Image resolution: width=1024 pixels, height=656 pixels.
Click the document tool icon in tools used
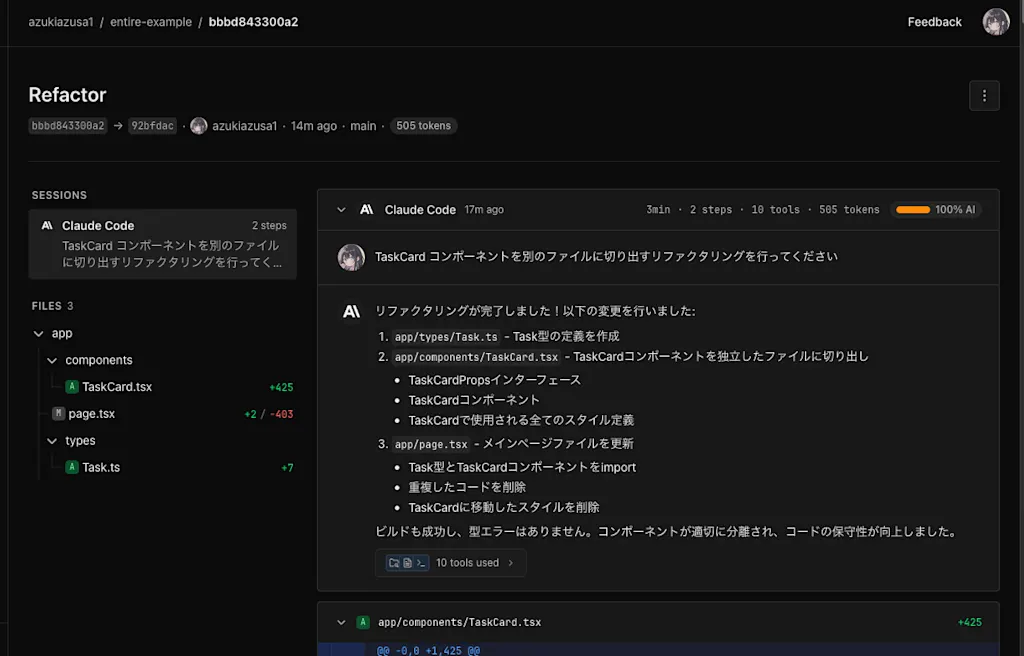point(408,563)
